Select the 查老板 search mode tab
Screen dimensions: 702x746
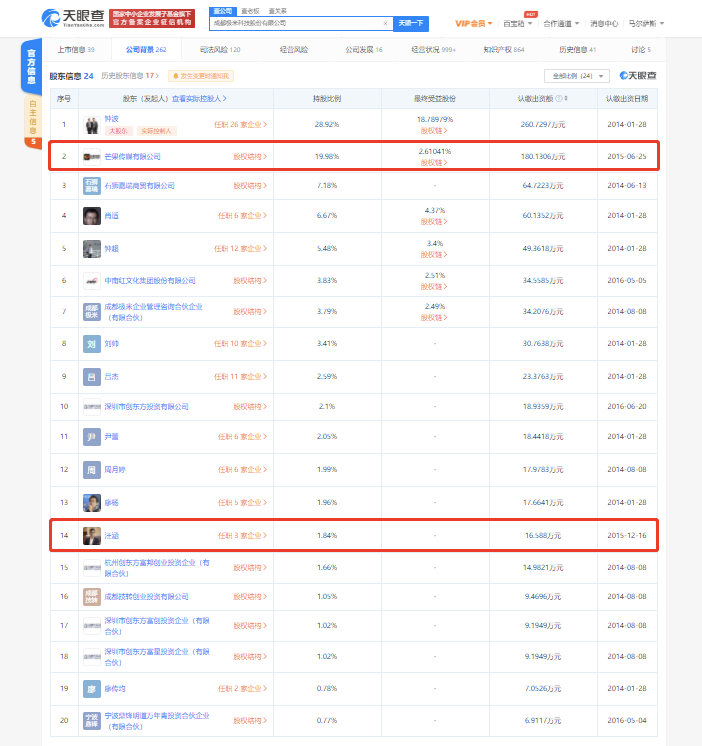250,11
